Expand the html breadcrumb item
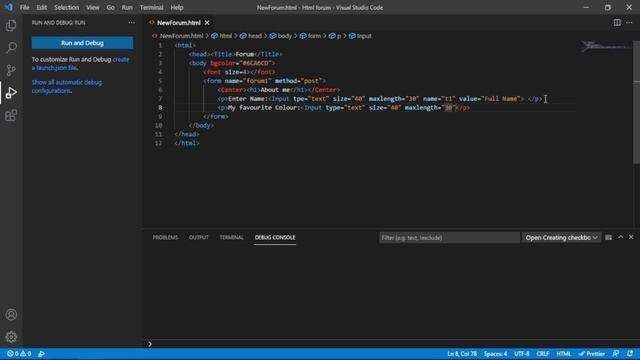Screen dimensions: 640x360 click(222, 36)
